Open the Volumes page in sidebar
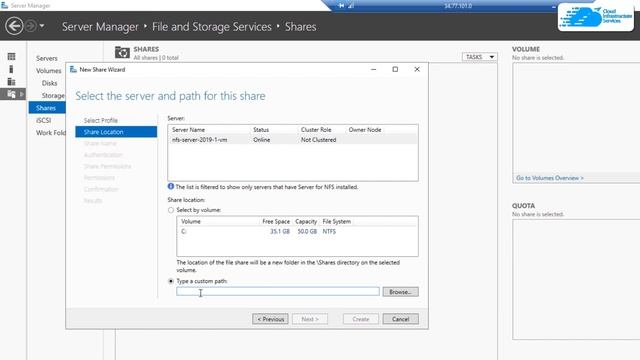640x360 pixels. click(48, 71)
